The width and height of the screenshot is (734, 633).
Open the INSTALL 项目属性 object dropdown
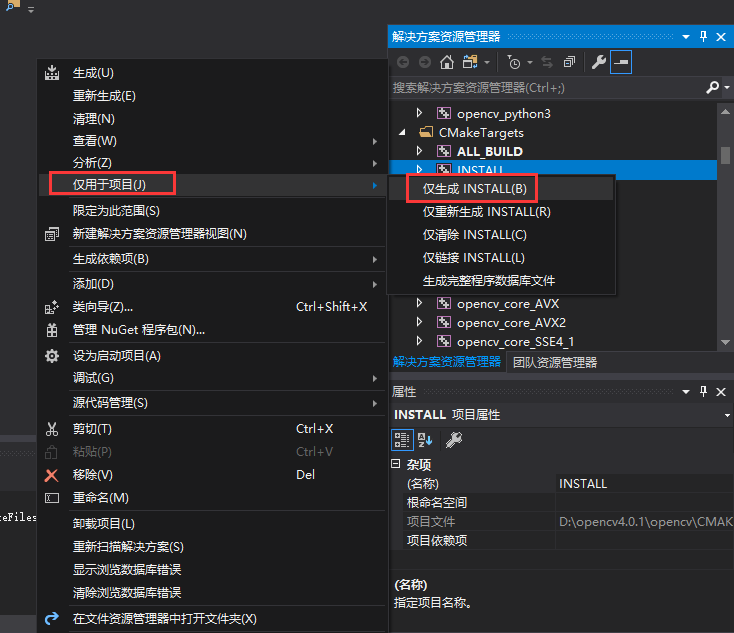point(727,415)
